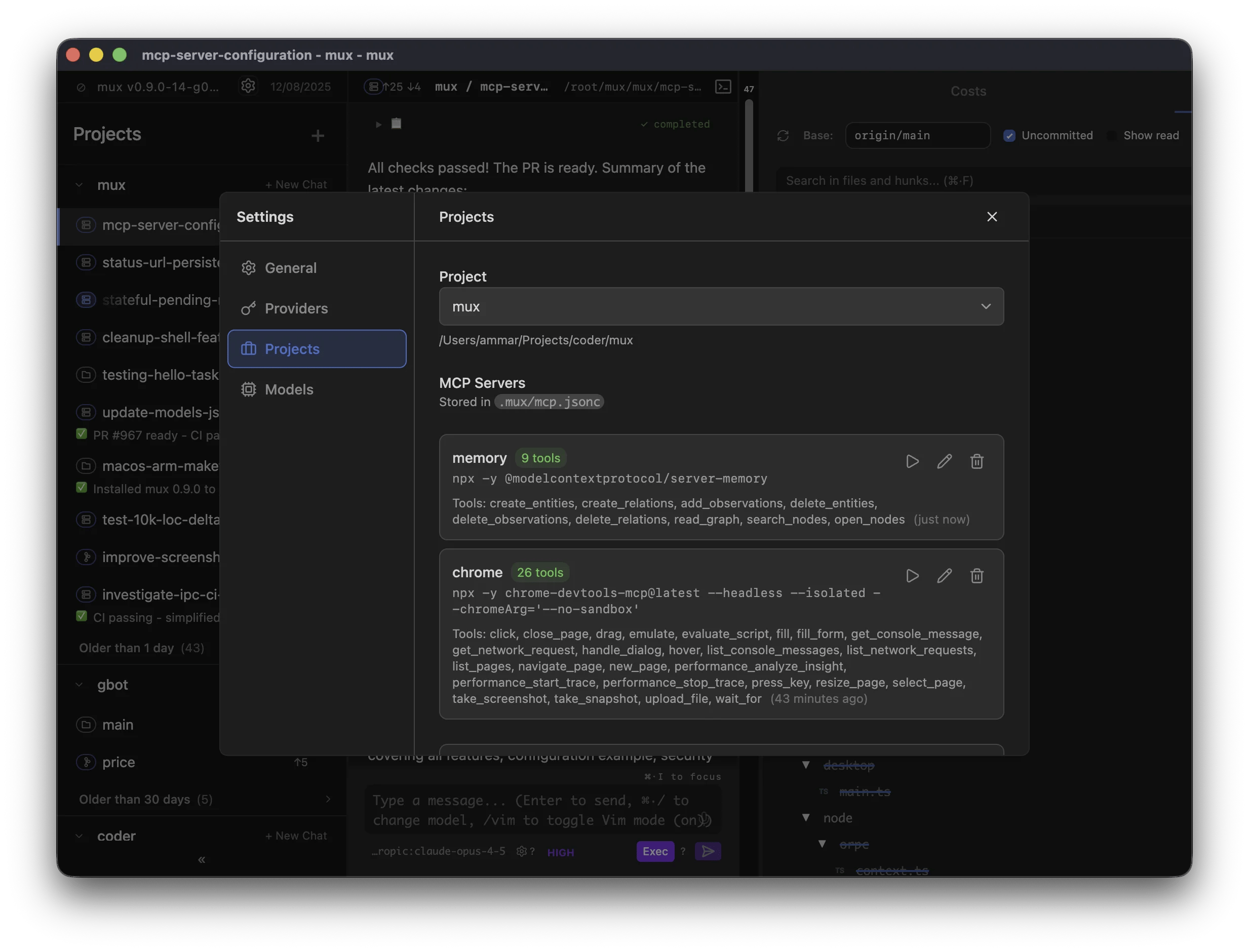Click the settings gear in top bar
The height and width of the screenshot is (952, 1249).
coord(248,86)
